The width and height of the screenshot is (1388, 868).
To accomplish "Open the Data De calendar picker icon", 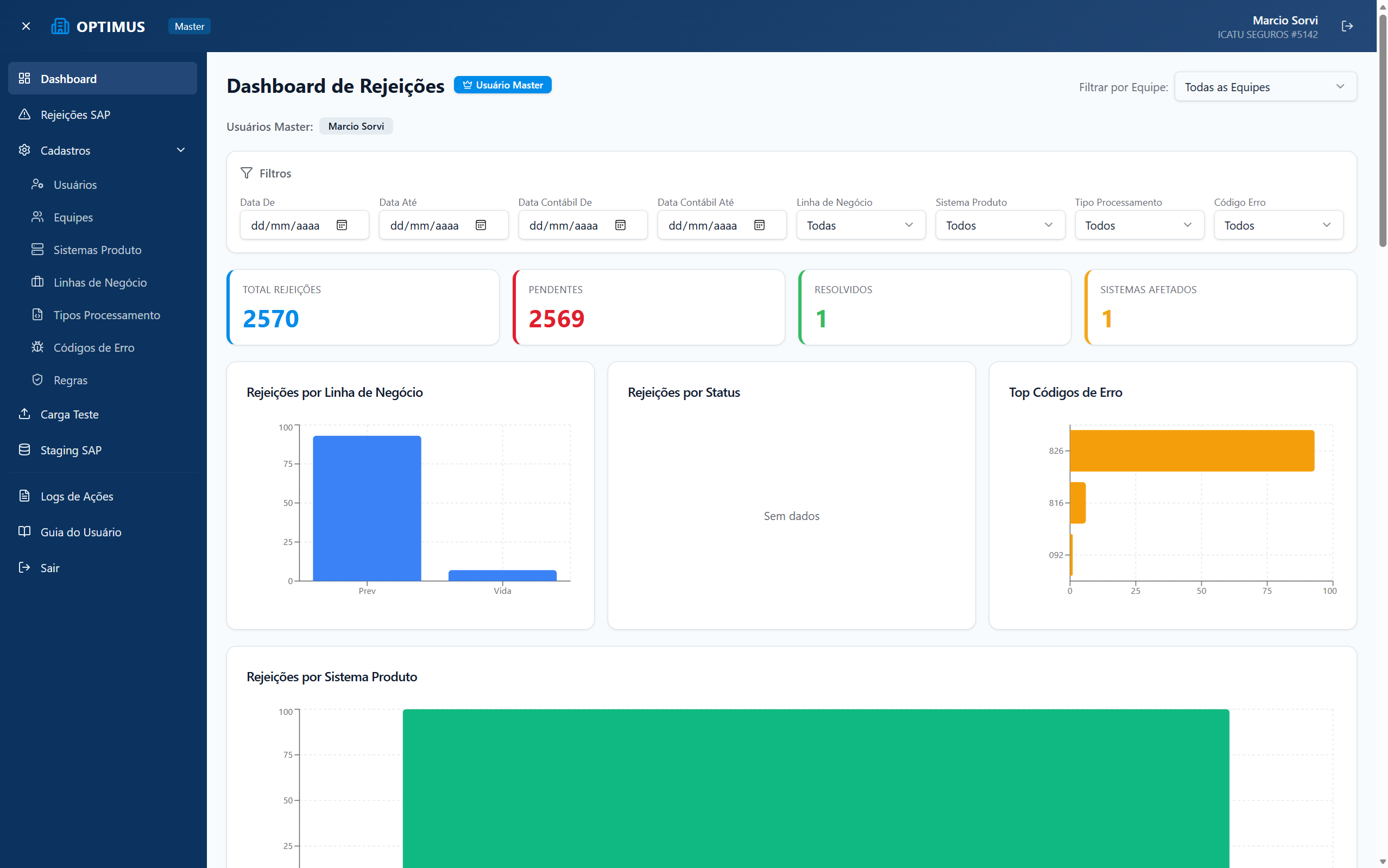I will point(342,225).
